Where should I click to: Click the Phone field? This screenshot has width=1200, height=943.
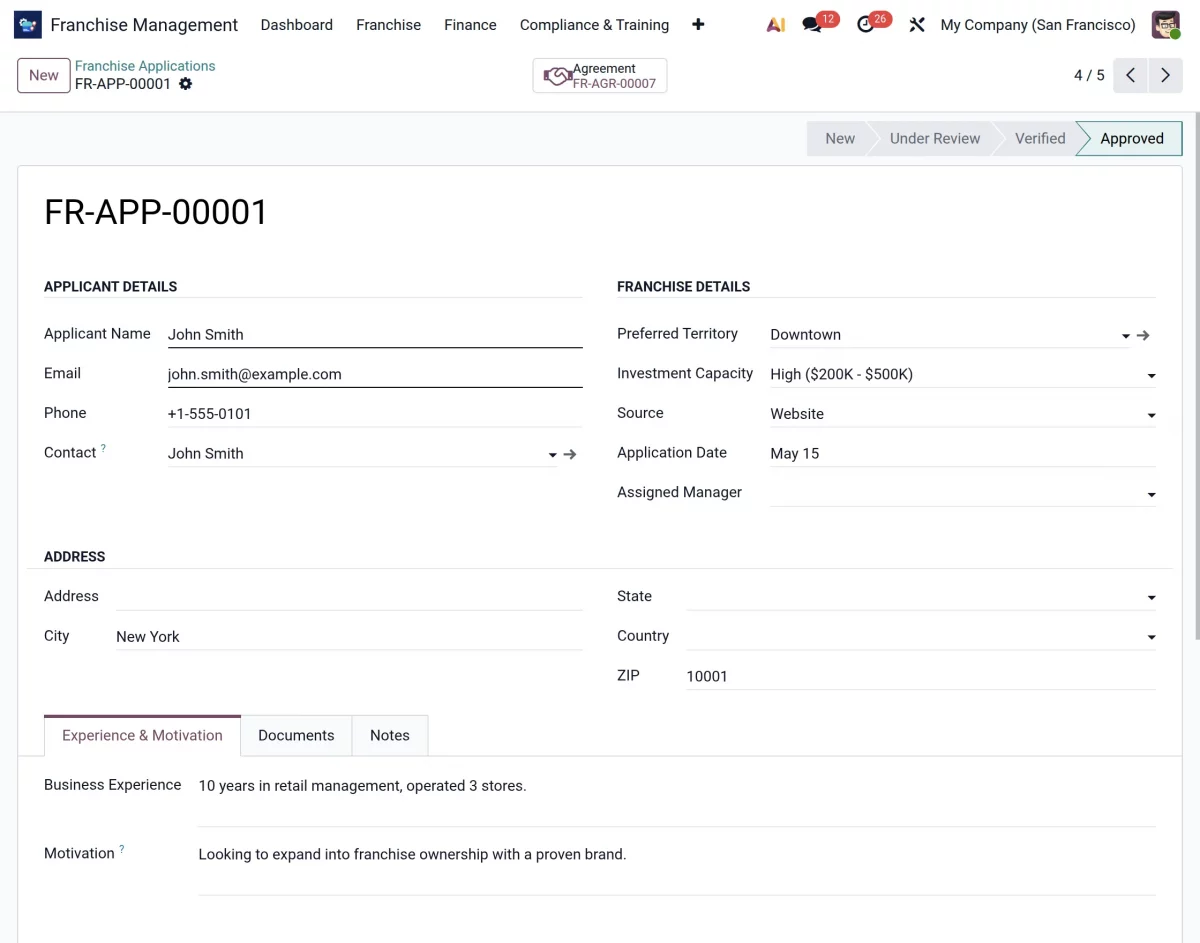(375, 414)
